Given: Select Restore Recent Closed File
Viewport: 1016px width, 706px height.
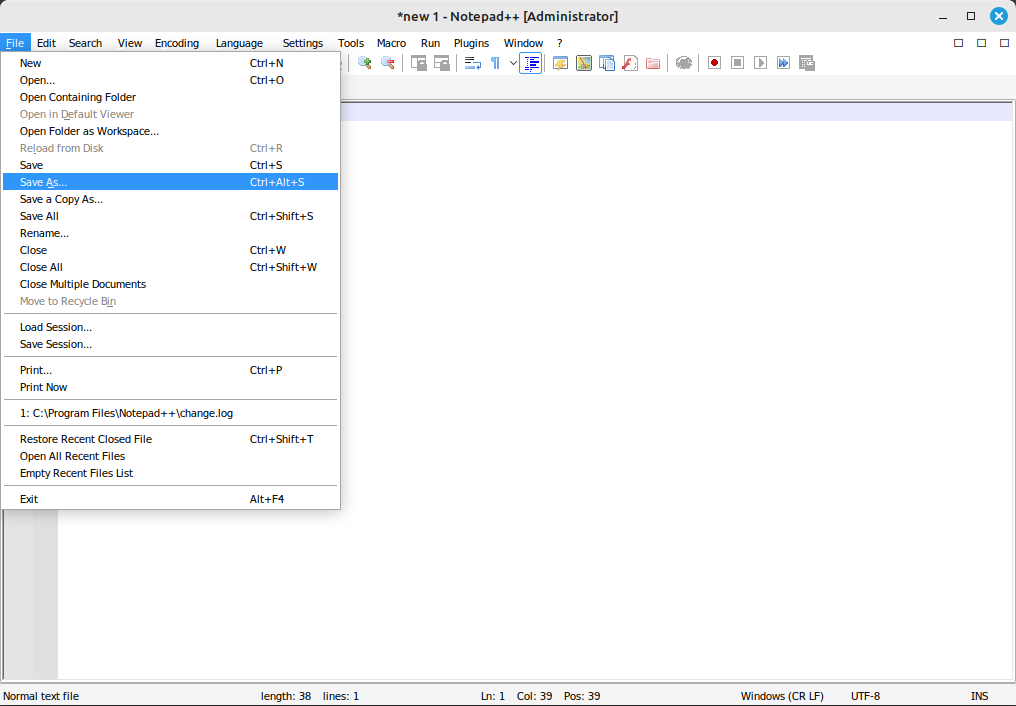Looking at the screenshot, I should [x=170, y=439].
